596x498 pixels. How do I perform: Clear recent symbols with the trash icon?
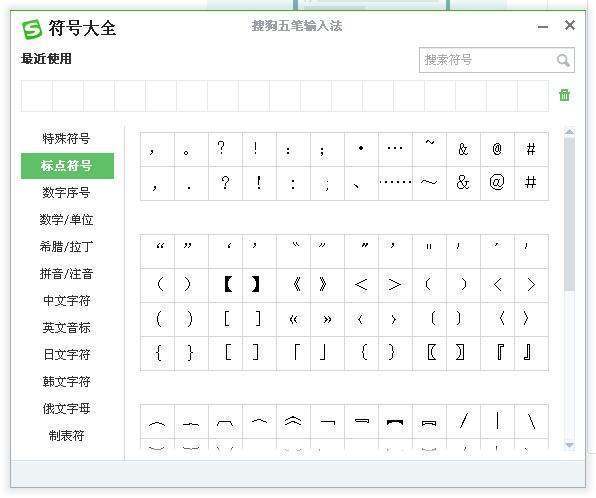564,95
